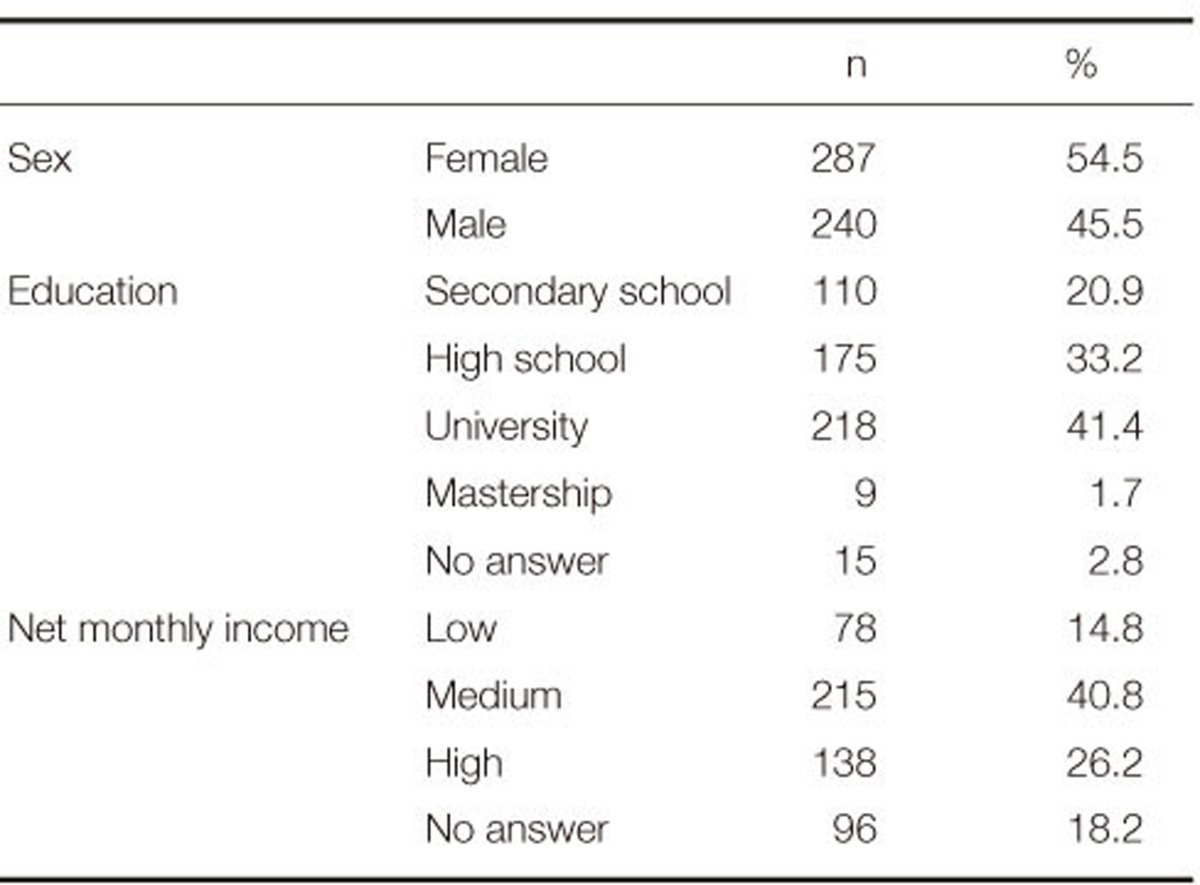Screen dimensions: 1200x885
Task: Select the "Medium" income cell
Action: 493,696
